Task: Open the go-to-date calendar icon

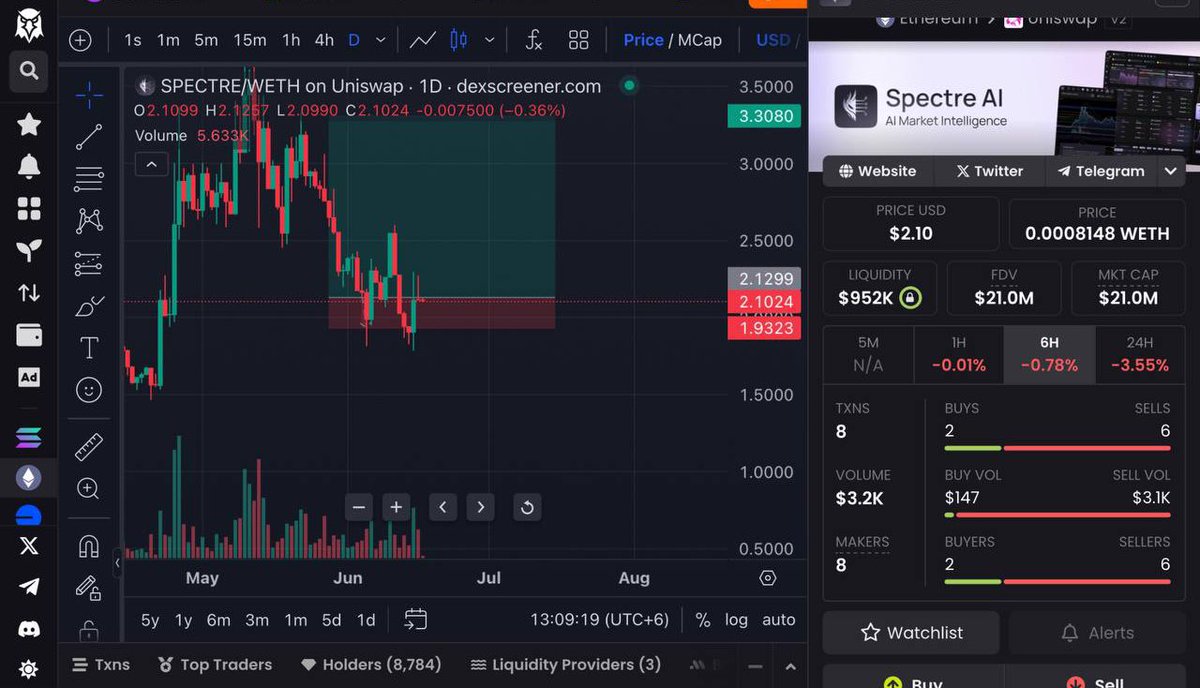Action: (416, 620)
